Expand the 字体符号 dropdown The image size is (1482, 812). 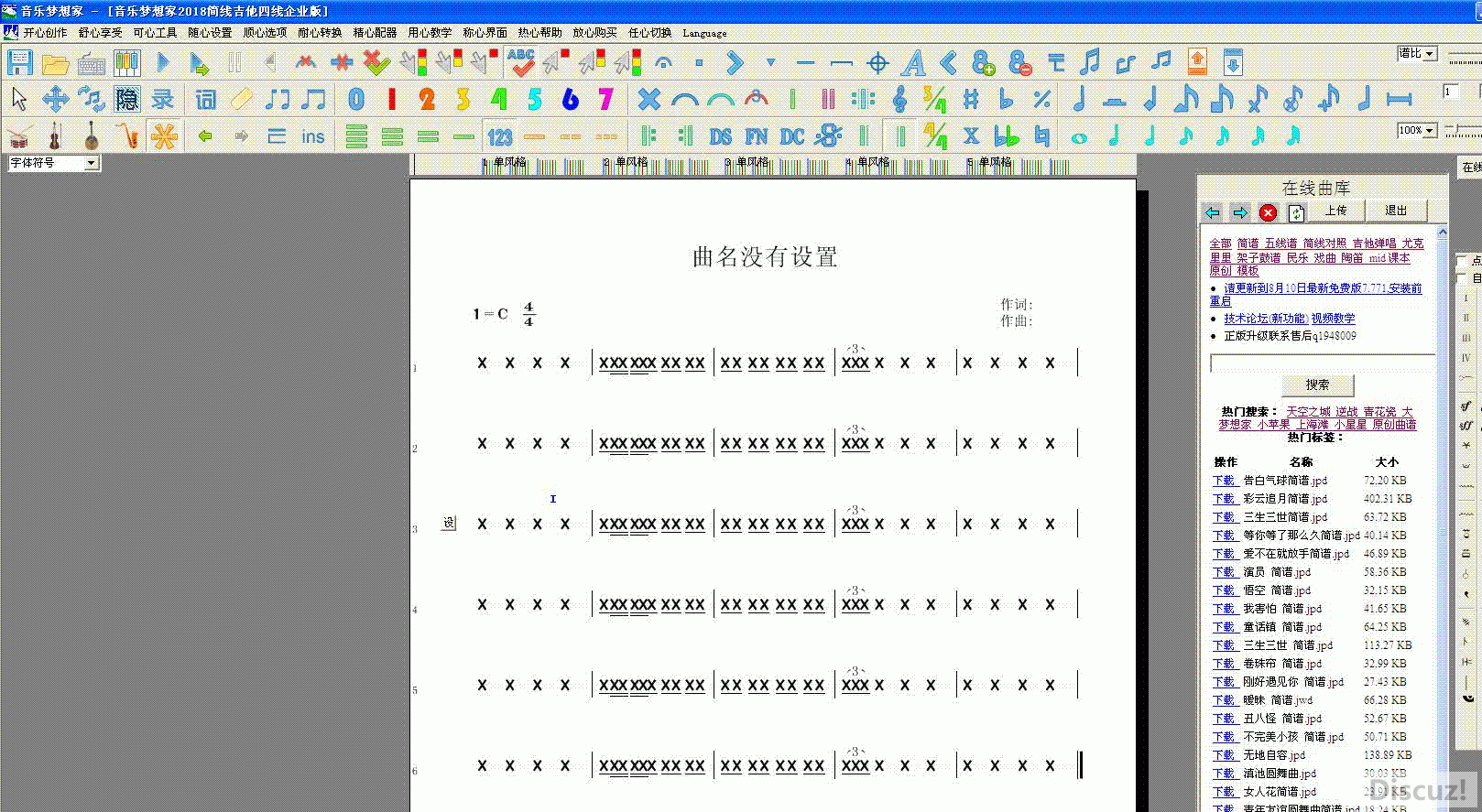[91, 163]
